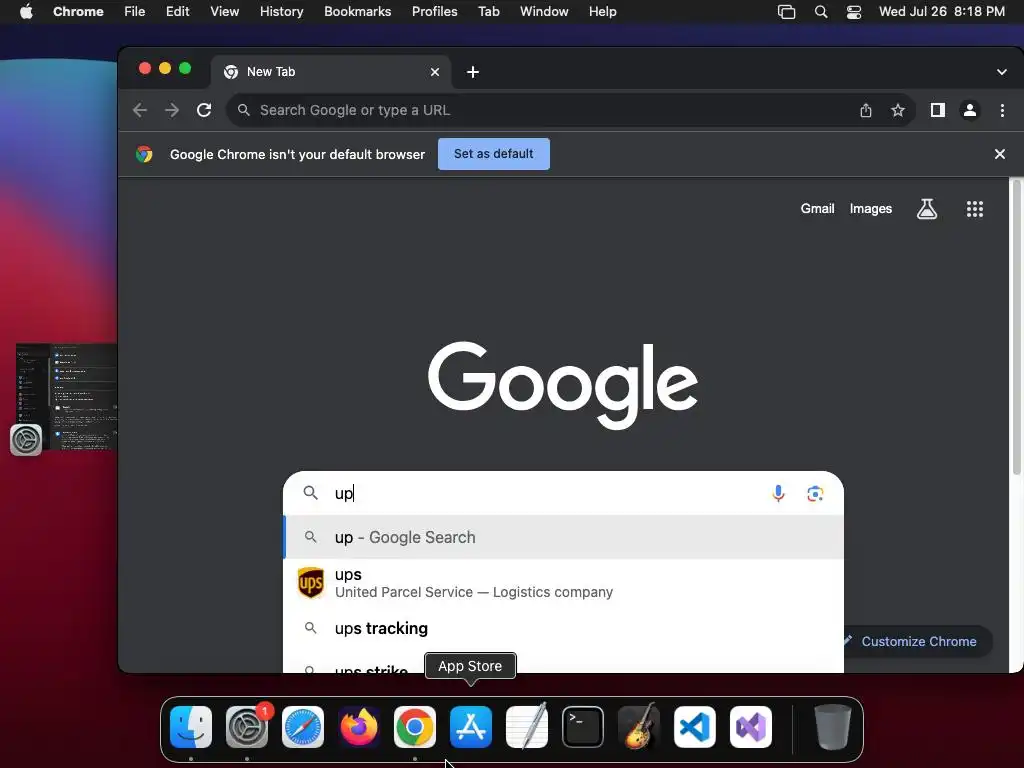Image resolution: width=1024 pixels, height=768 pixels.
Task: Select the ups United Parcel Service suggestion
Action: tap(564, 583)
